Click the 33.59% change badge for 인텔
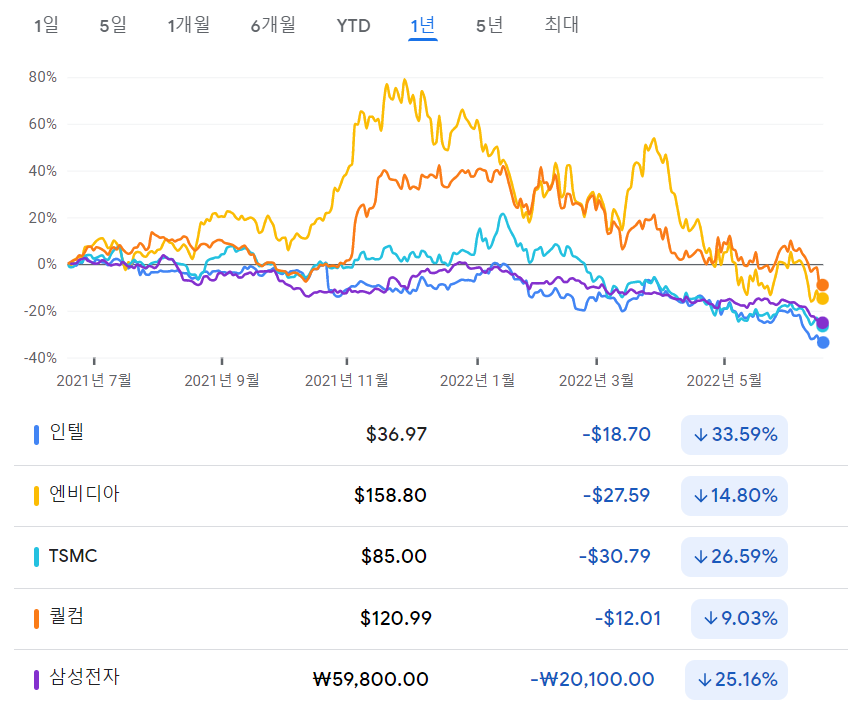This screenshot has height=709, width=861. (734, 434)
